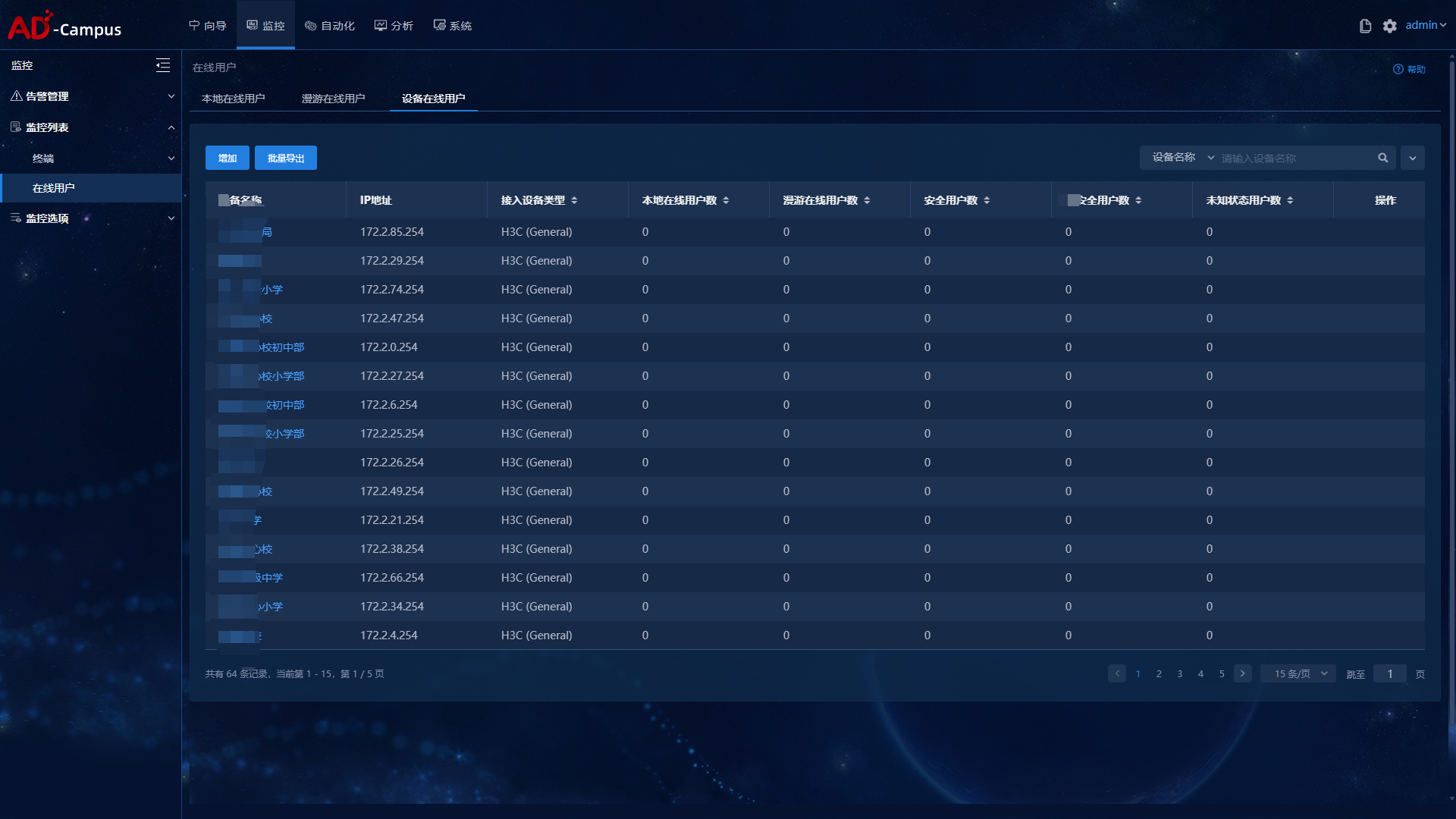Open the settings gear icon
Viewport: 1456px width, 819px height.
tap(1389, 26)
